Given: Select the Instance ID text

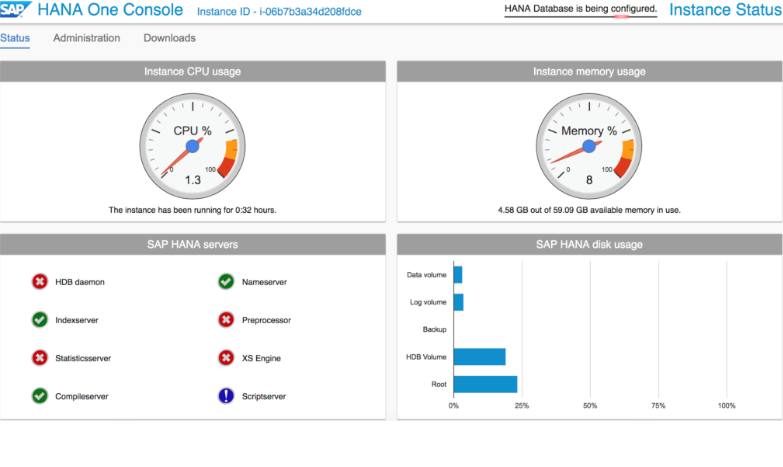Looking at the screenshot, I should point(279,11).
